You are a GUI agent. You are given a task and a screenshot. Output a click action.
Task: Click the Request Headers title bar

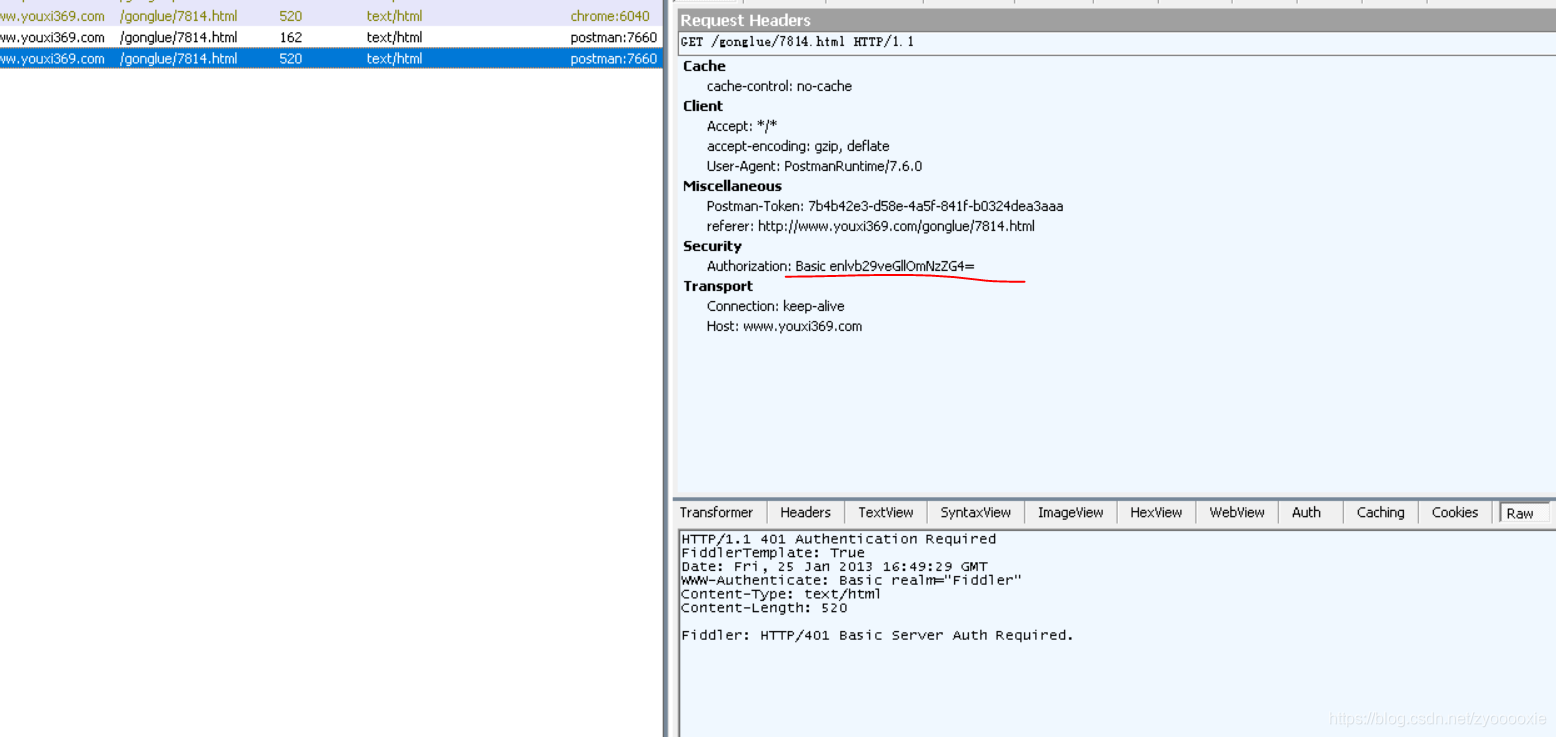pyautogui.click(x=1115, y=20)
